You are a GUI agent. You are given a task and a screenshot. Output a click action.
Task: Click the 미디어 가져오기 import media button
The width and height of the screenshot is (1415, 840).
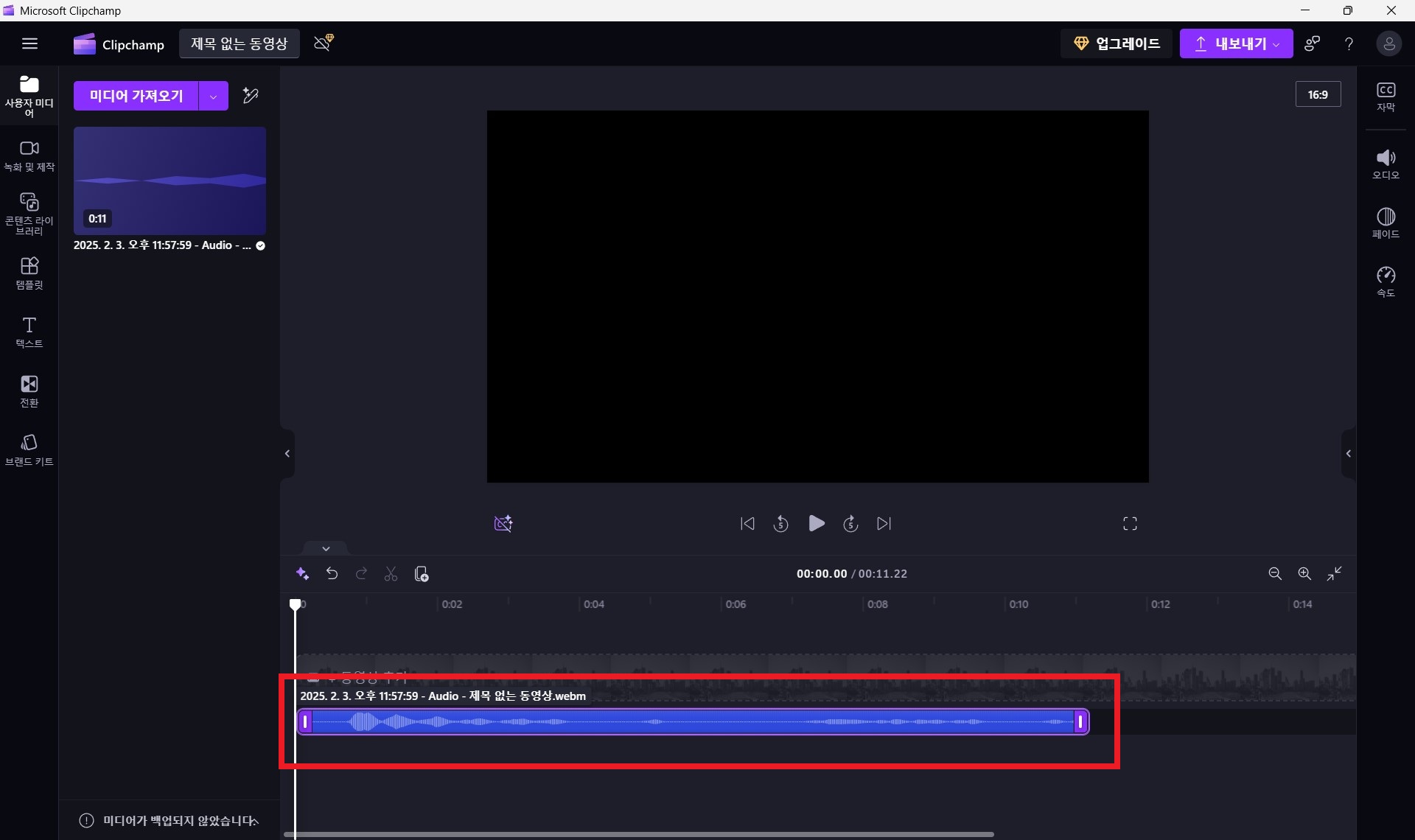136,96
